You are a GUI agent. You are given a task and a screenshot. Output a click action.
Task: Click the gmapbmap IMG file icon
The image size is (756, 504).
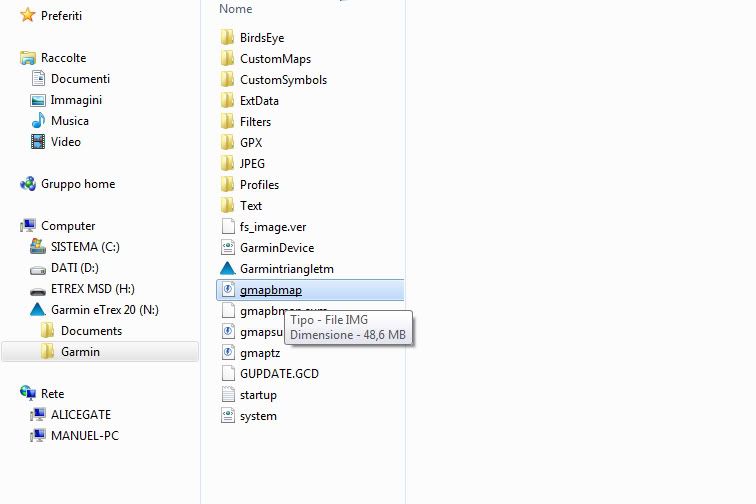[228, 289]
